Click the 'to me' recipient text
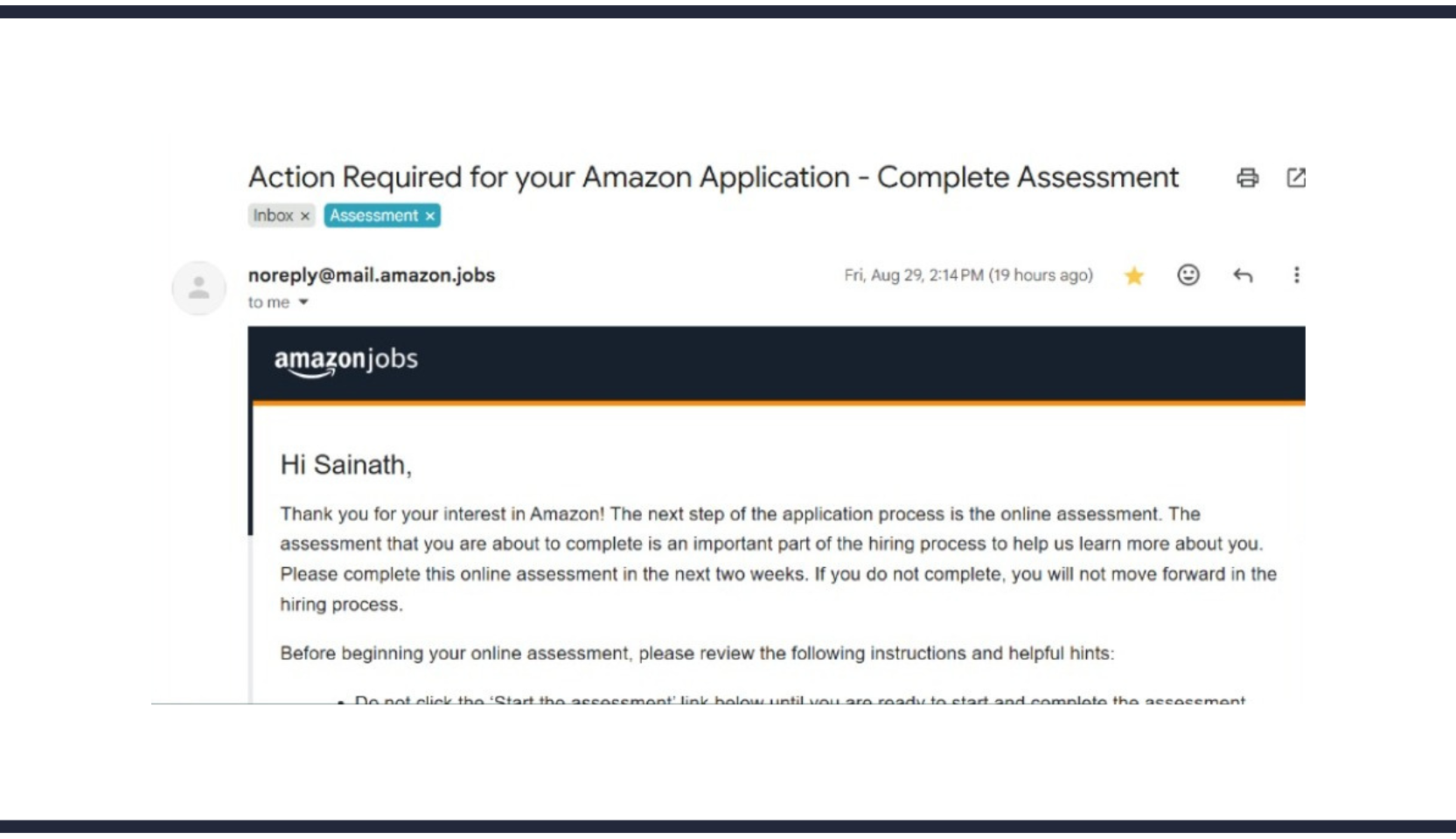This screenshot has width=1456, height=839. point(268,302)
